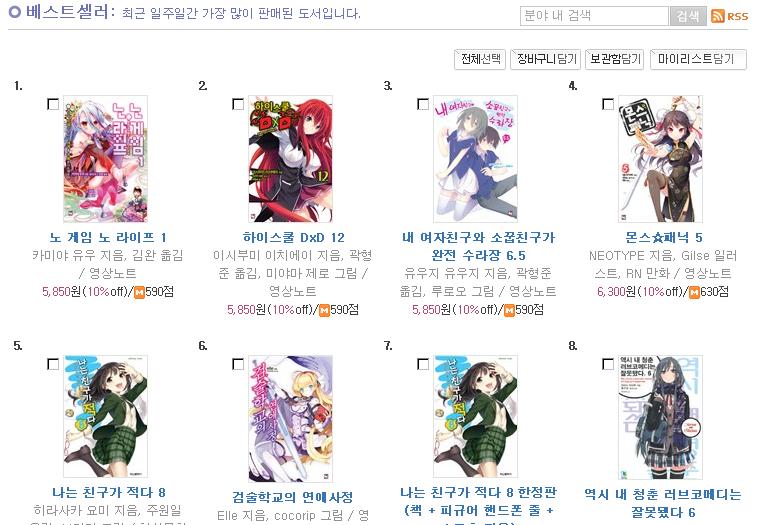Click the 보관함담기 button
Image resolution: width=770 pixels, height=525 pixels.
pyautogui.click(x=615, y=59)
